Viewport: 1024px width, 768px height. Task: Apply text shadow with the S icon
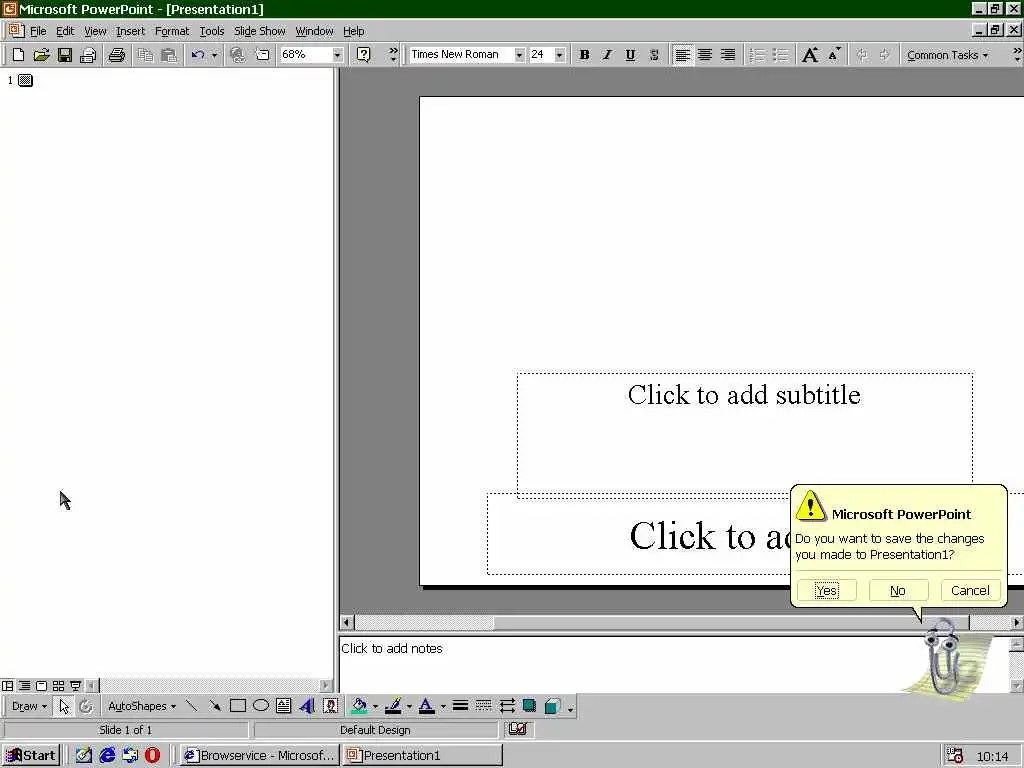(x=654, y=55)
